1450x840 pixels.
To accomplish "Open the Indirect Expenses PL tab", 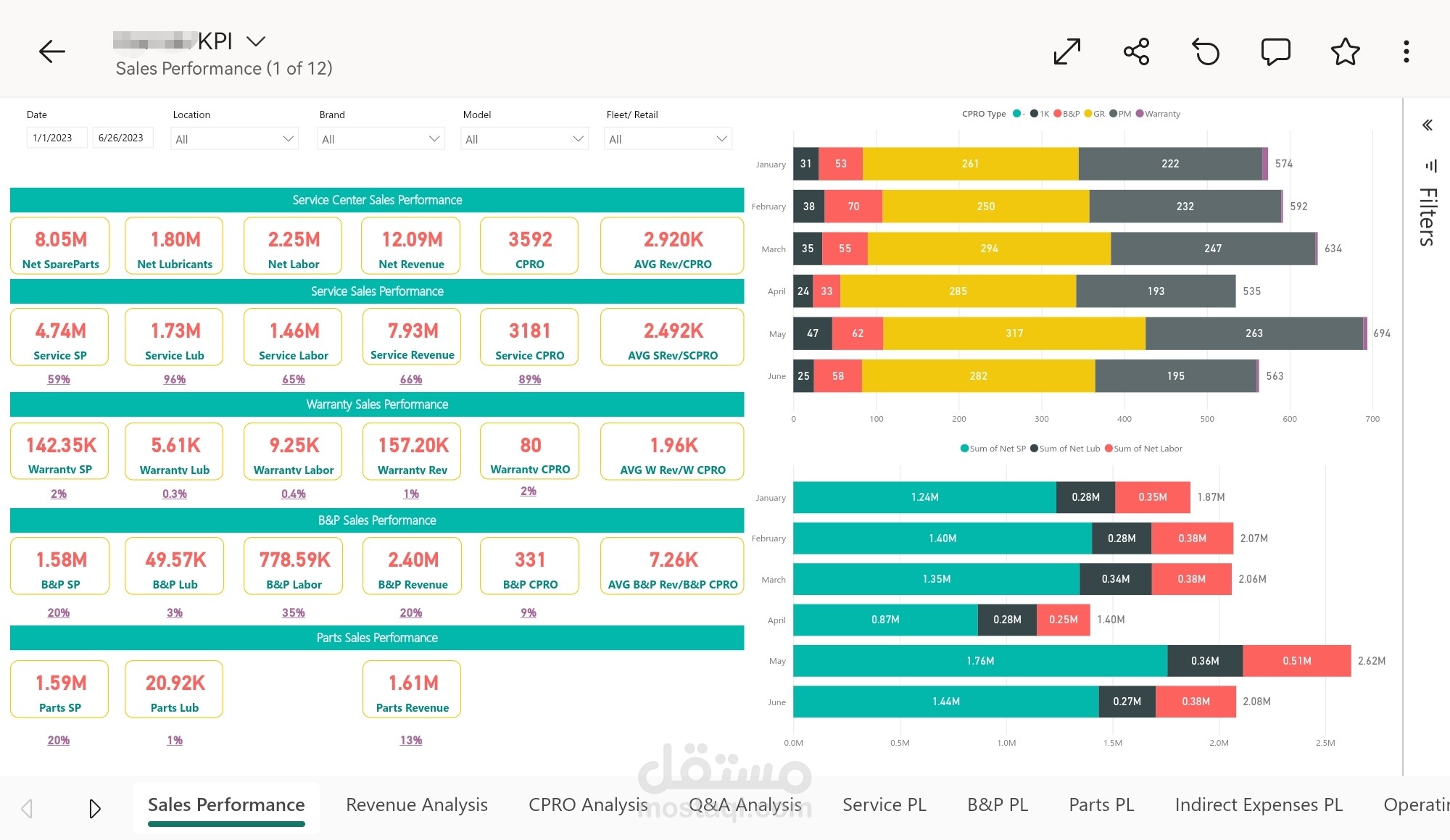I will [1259, 805].
